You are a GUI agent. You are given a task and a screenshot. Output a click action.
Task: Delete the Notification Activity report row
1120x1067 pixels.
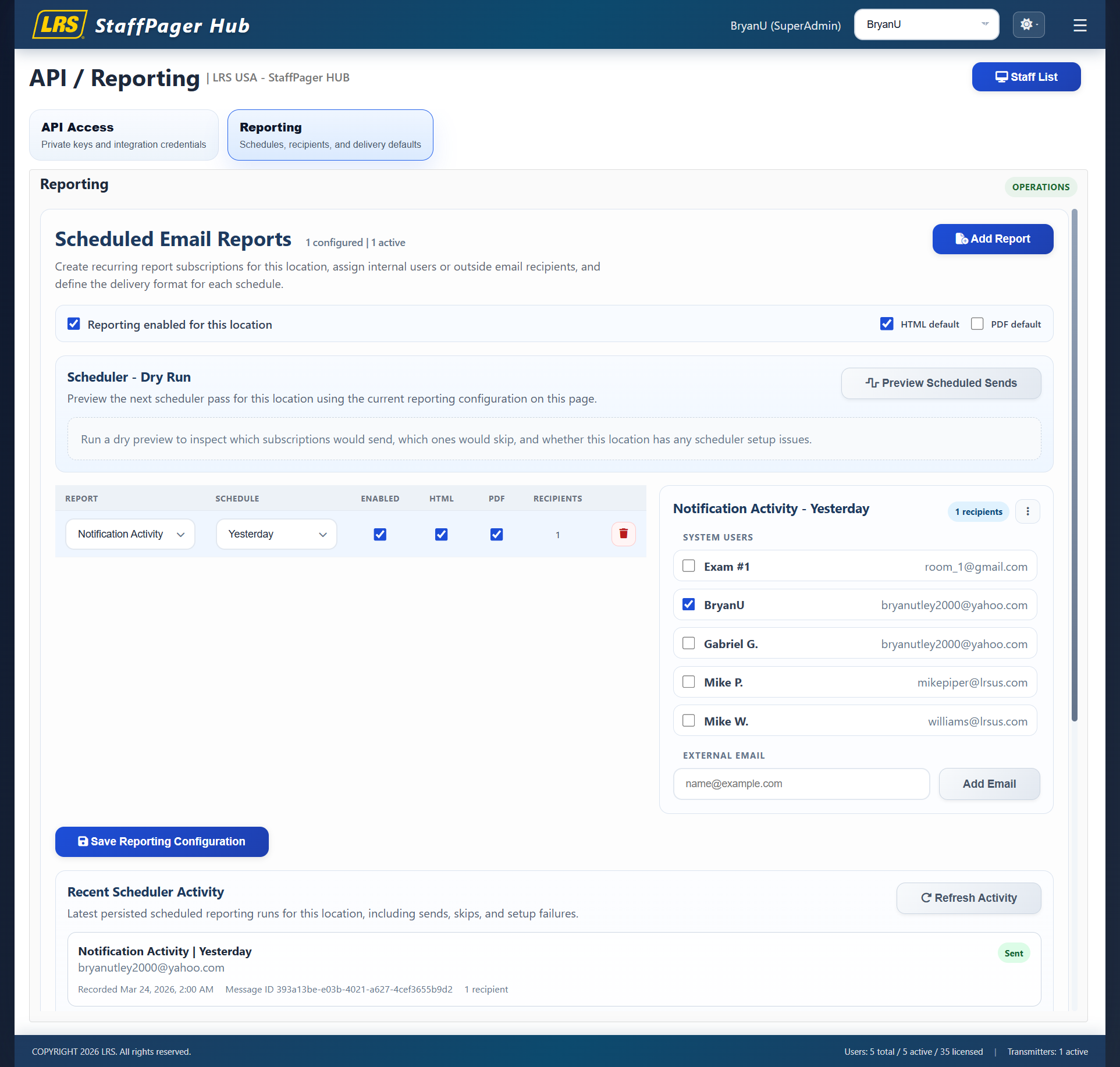click(623, 534)
